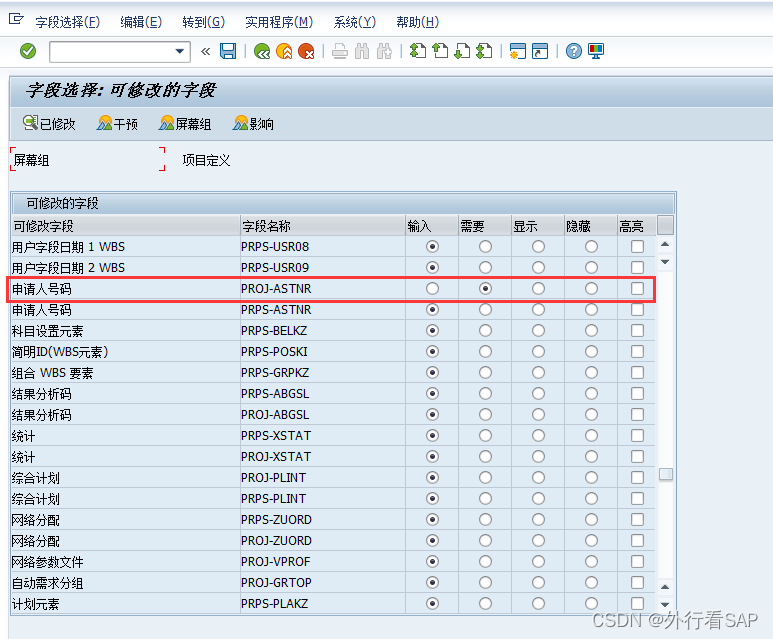Click the Find Next binoculars icon

(384, 51)
